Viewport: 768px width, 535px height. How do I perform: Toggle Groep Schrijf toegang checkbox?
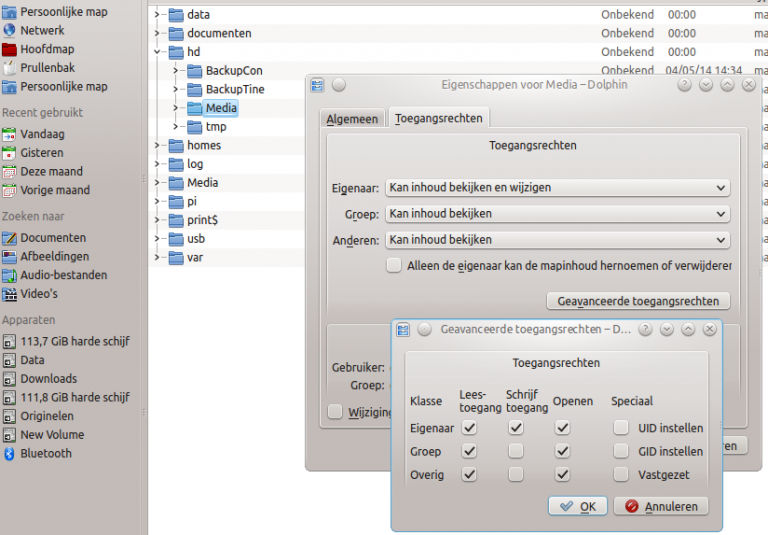click(x=515, y=451)
